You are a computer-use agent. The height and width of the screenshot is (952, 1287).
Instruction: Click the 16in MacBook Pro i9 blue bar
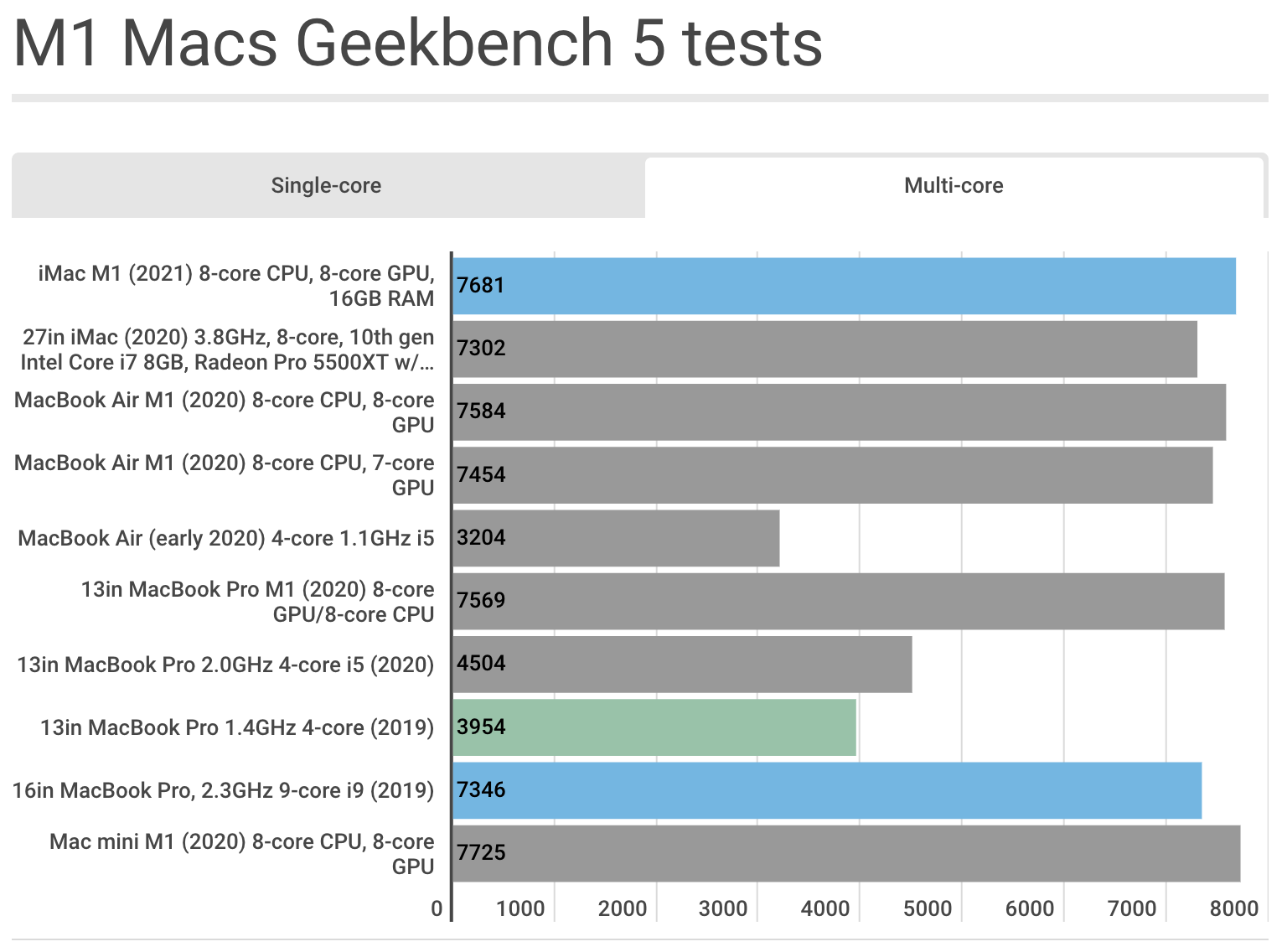(x=838, y=789)
